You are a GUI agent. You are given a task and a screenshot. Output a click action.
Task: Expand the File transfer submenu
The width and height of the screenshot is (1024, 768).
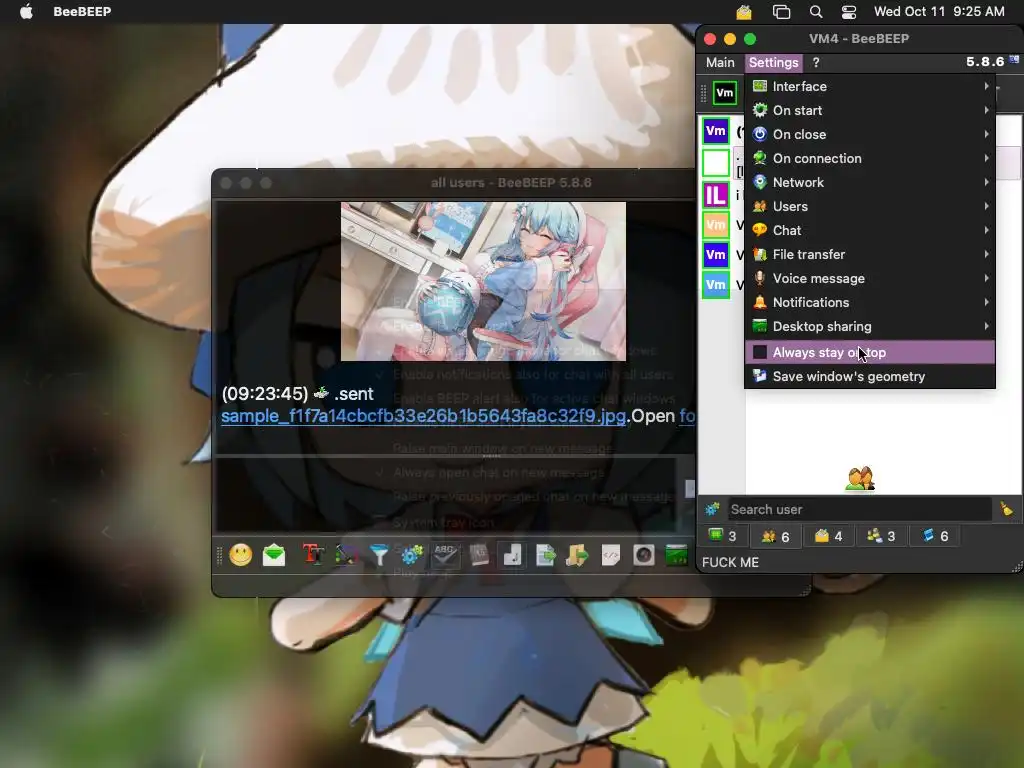[x=870, y=254]
